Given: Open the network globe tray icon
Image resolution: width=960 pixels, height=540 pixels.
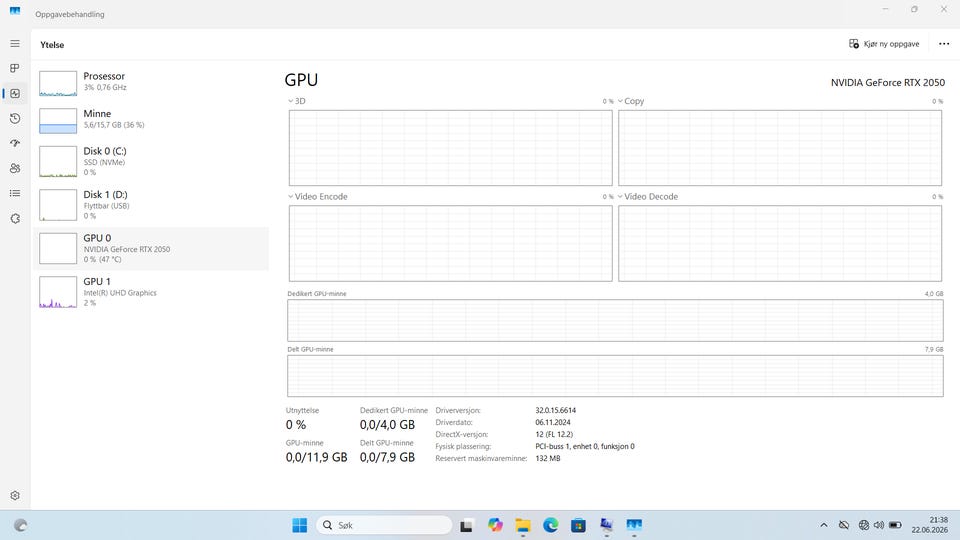Looking at the screenshot, I should pos(864,525).
